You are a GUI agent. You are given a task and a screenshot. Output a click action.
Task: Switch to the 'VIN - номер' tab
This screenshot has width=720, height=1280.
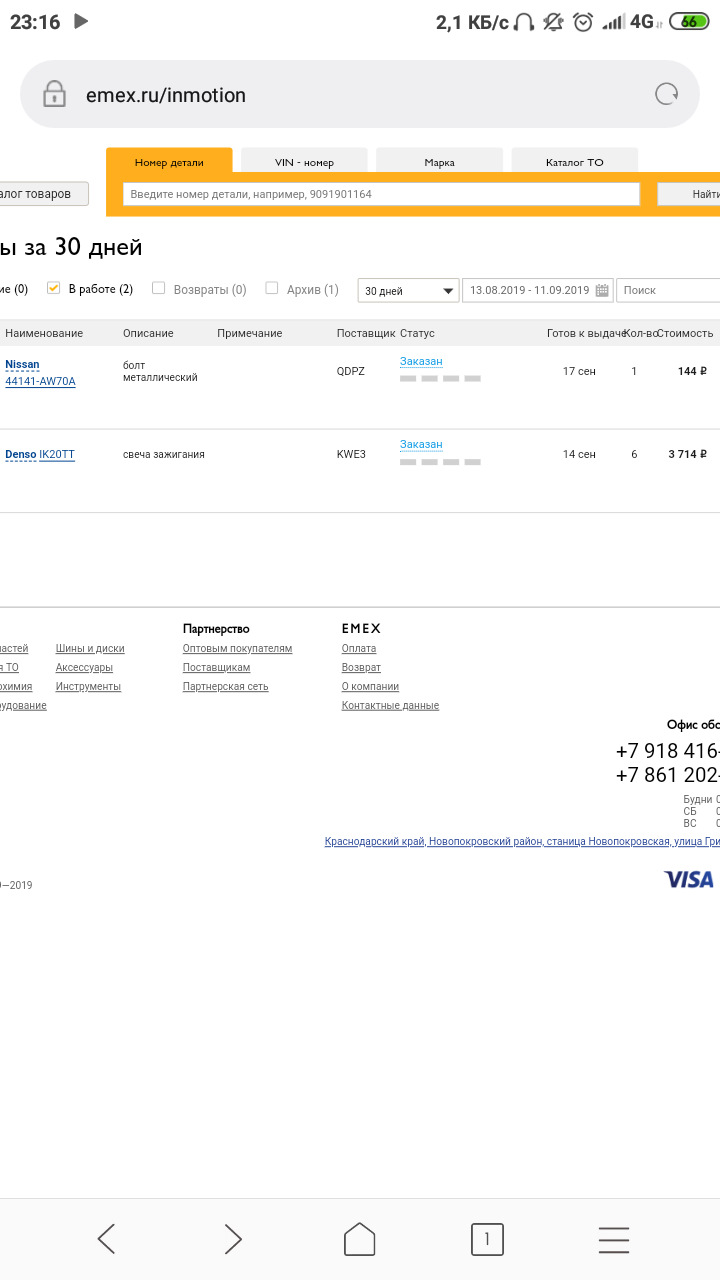(x=304, y=162)
